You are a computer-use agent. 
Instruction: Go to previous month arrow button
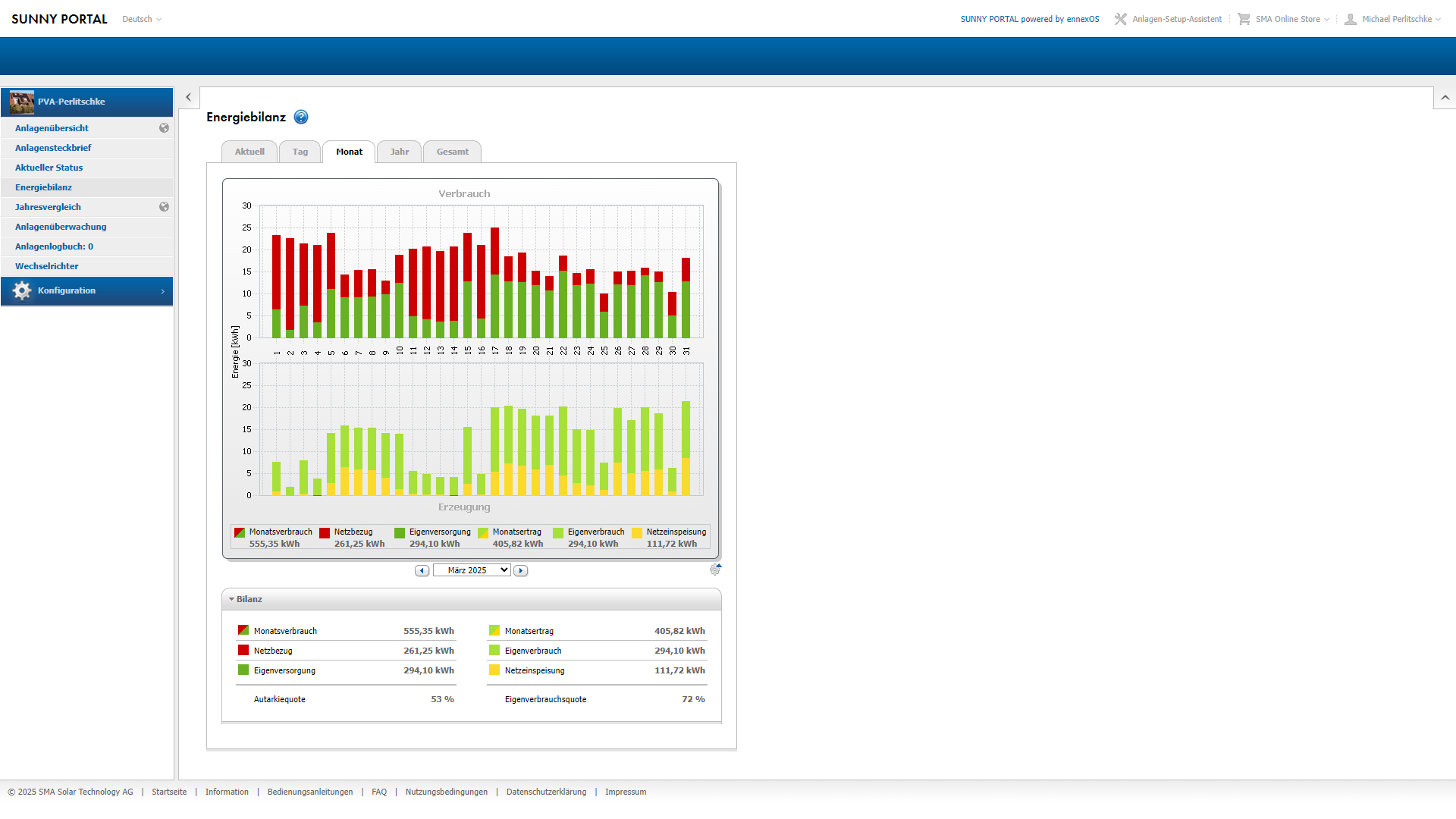(422, 570)
